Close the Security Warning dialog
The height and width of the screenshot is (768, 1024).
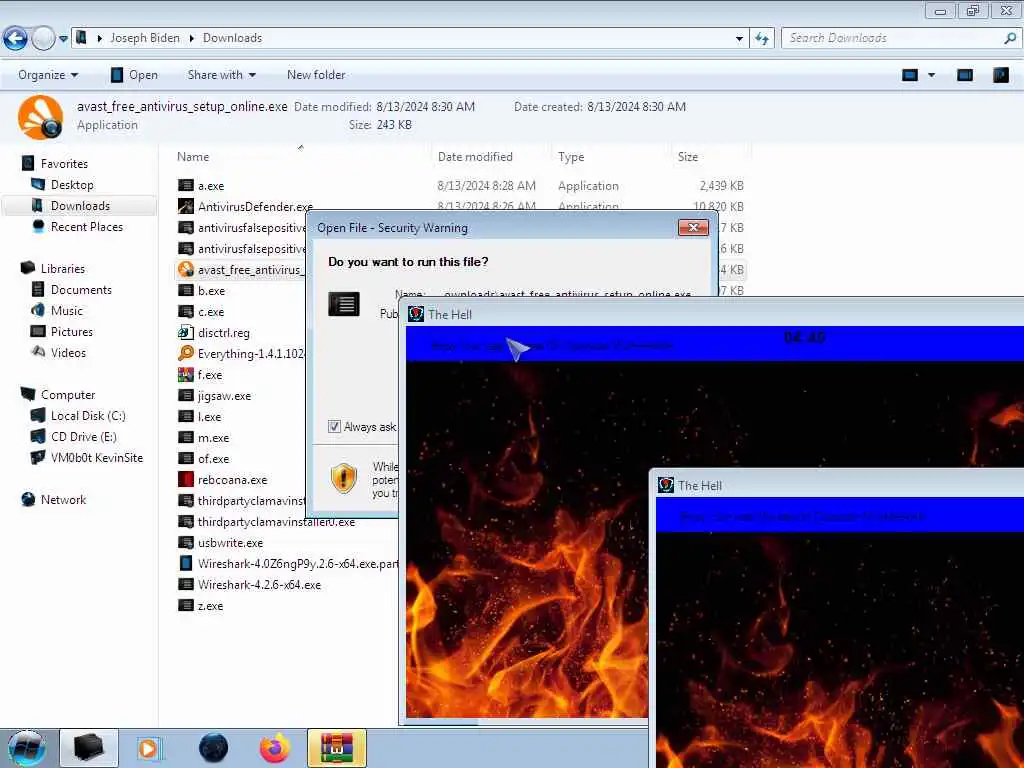tap(693, 227)
